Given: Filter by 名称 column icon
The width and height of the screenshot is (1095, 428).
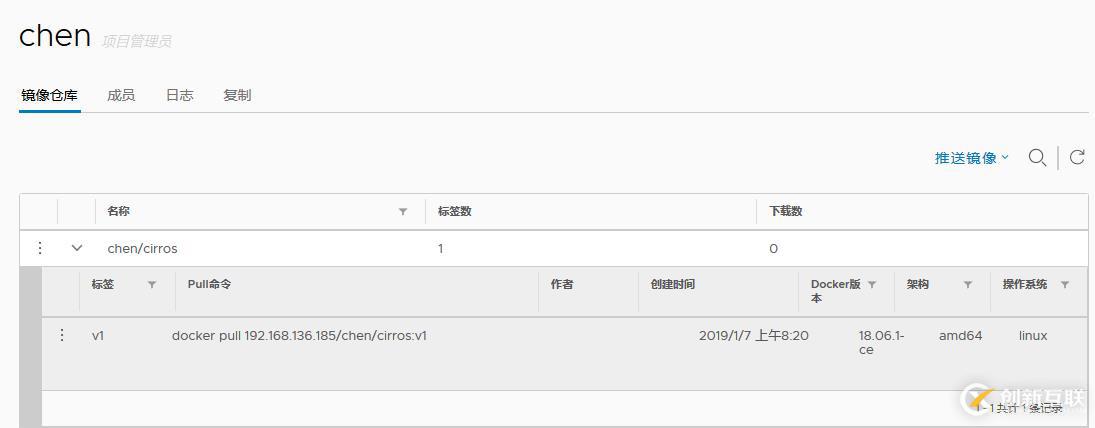Looking at the screenshot, I should pos(403,212).
